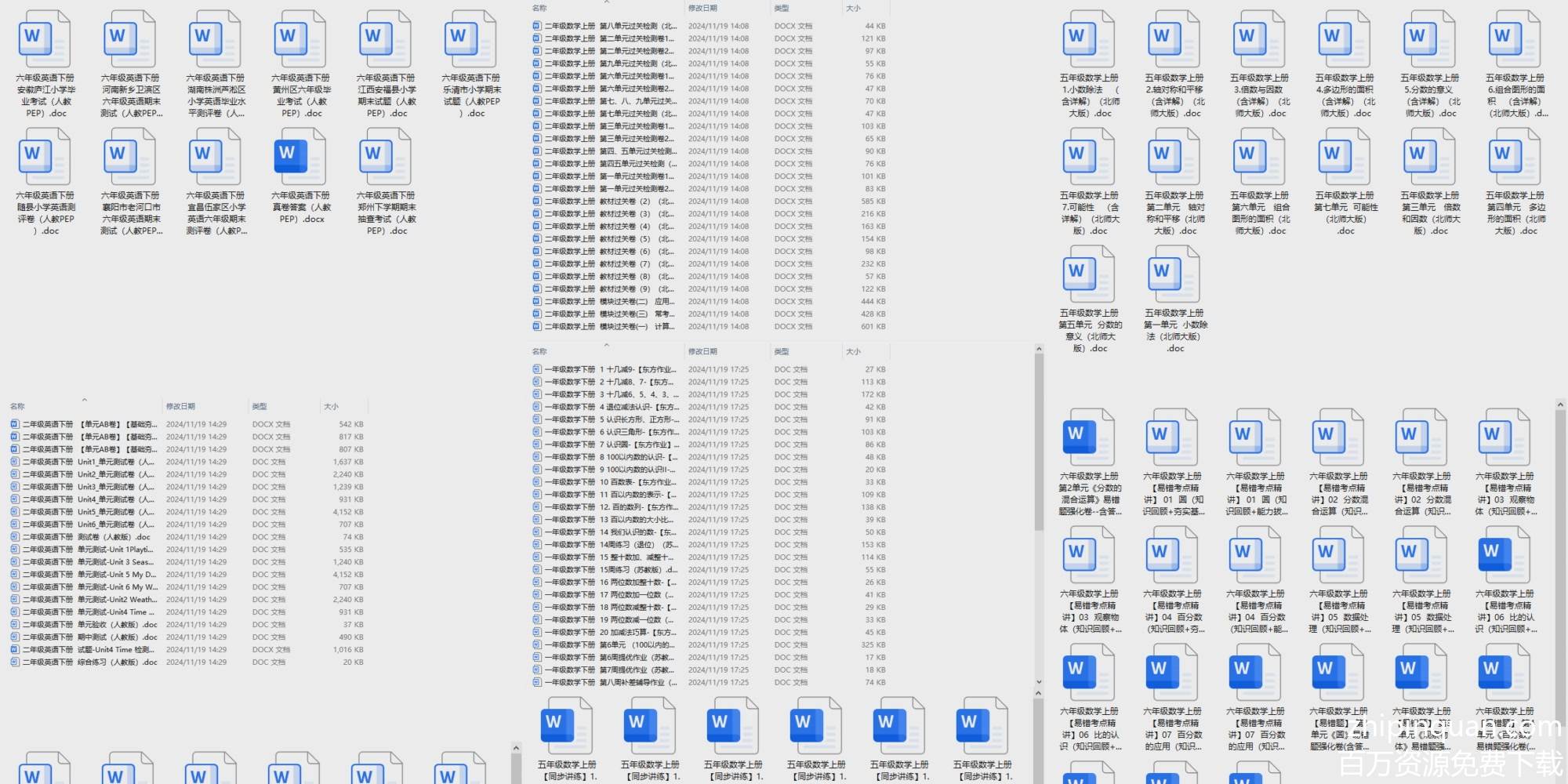
Task: Click 六年级英语下册 安徽庐江小学毕业考试 file icon
Action: point(45,39)
